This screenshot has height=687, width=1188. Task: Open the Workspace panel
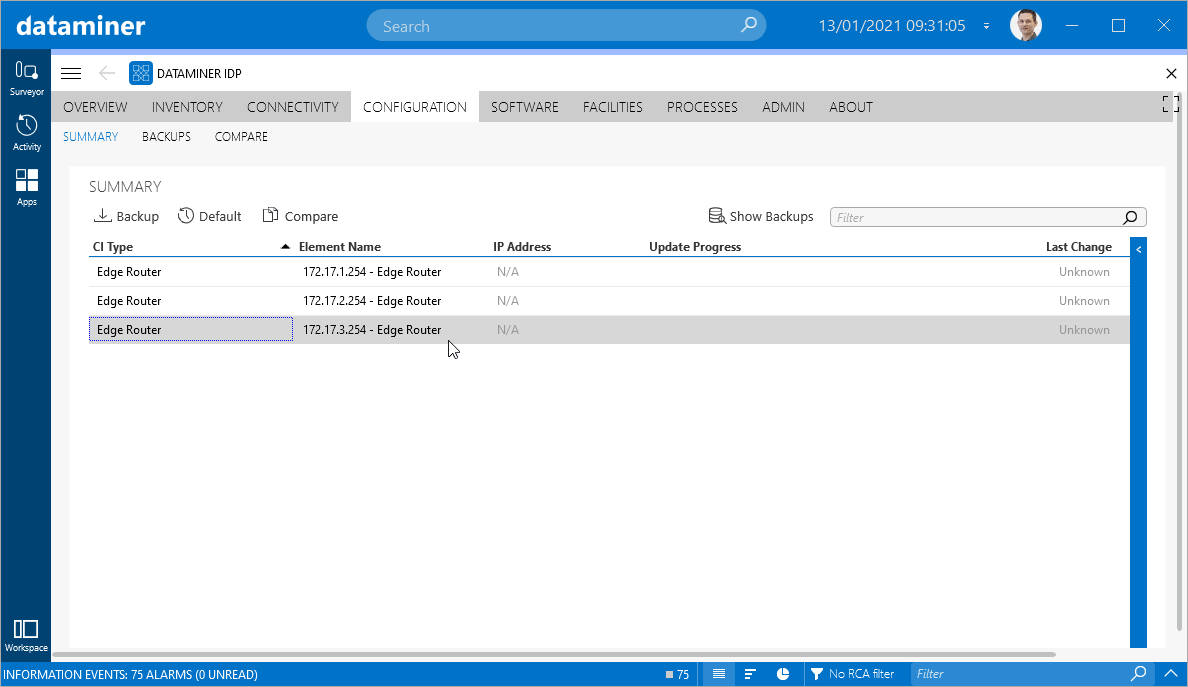click(x=27, y=635)
